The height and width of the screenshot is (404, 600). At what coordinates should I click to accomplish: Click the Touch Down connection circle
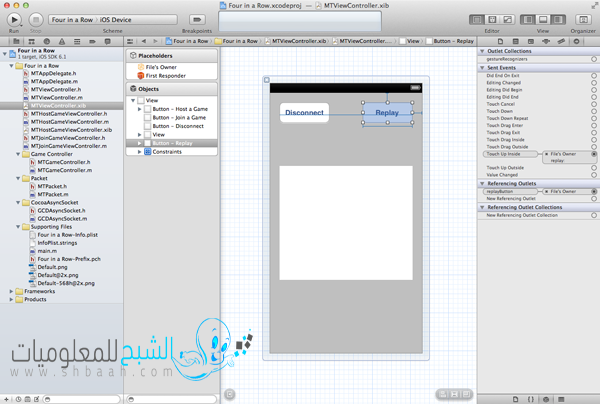click(x=594, y=111)
